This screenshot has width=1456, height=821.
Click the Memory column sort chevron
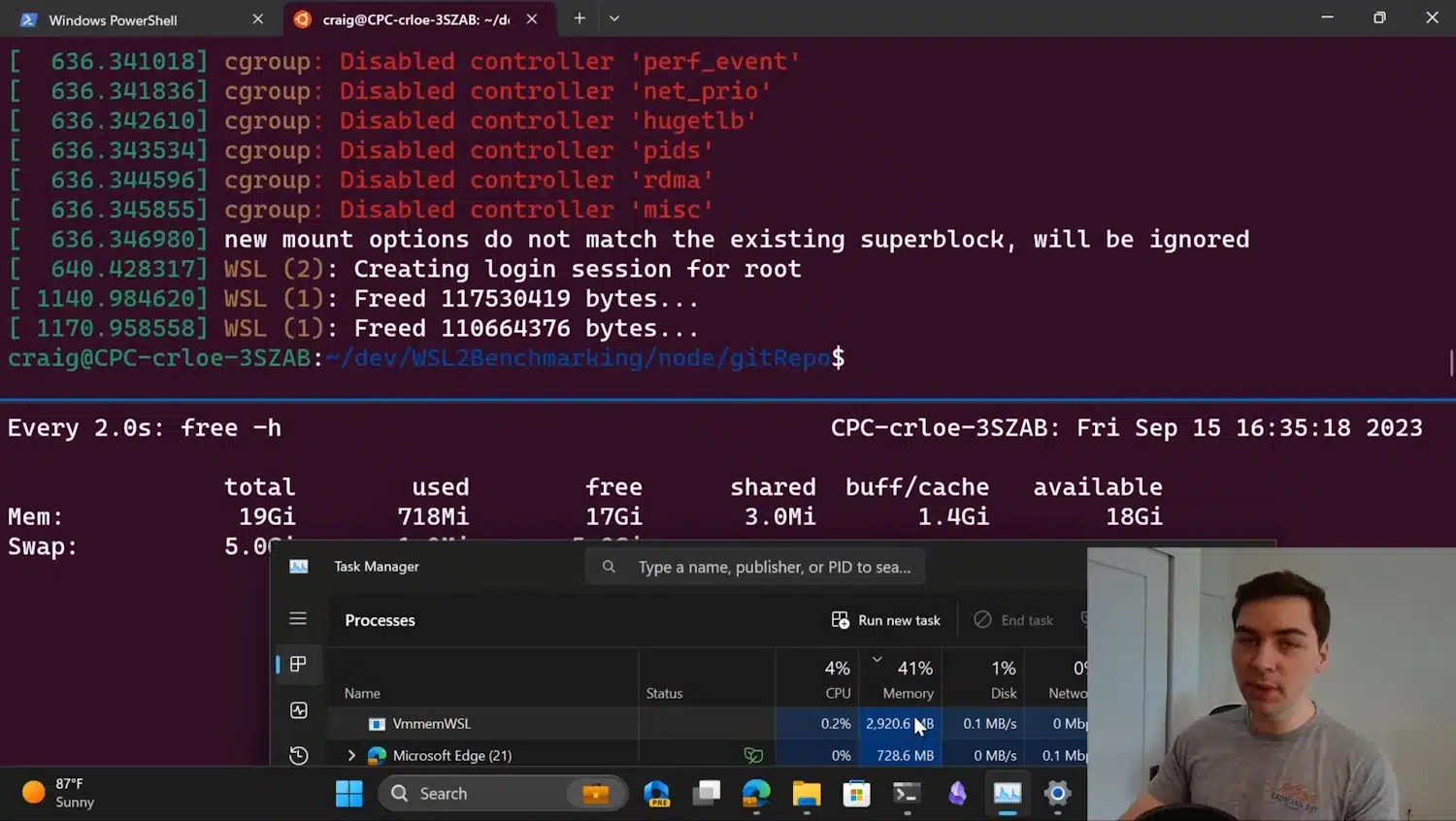(877, 658)
